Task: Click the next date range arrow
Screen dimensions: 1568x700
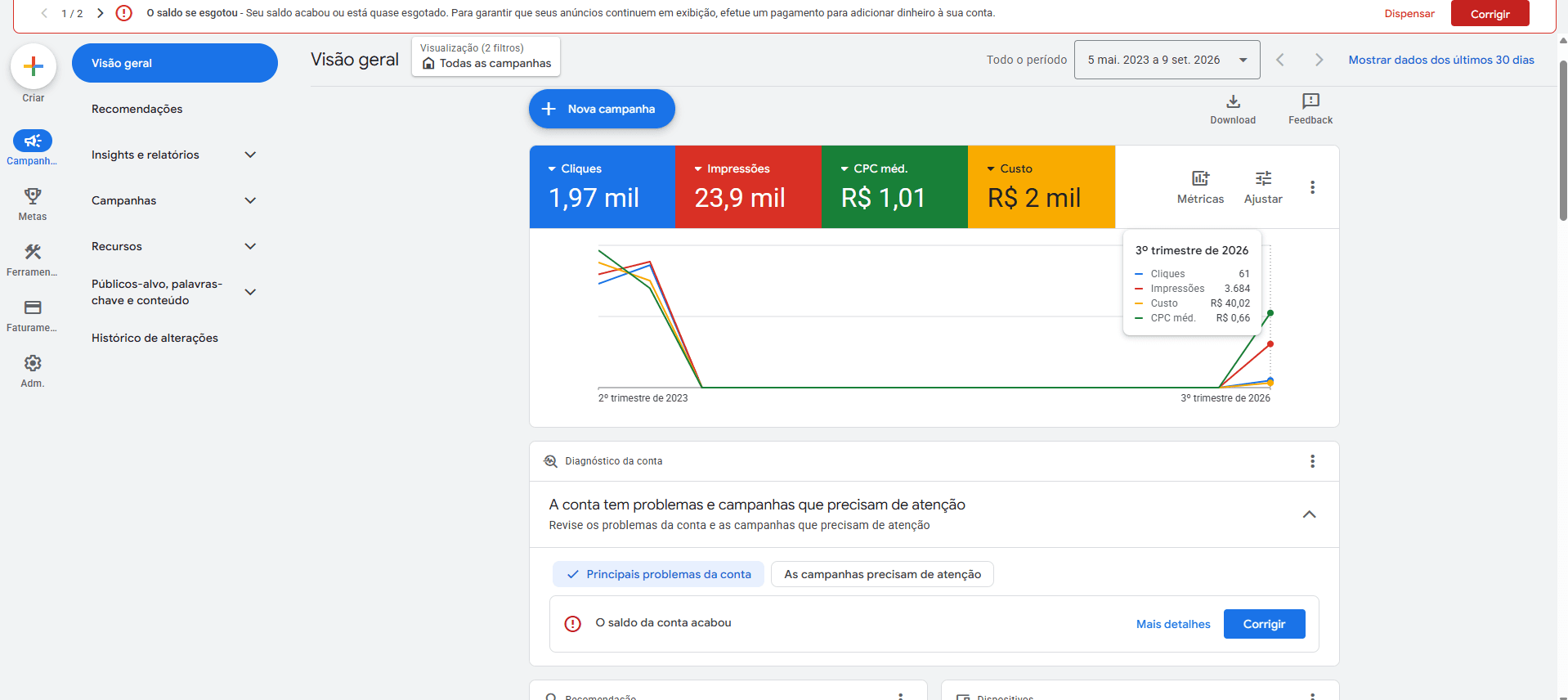Action: click(1319, 60)
